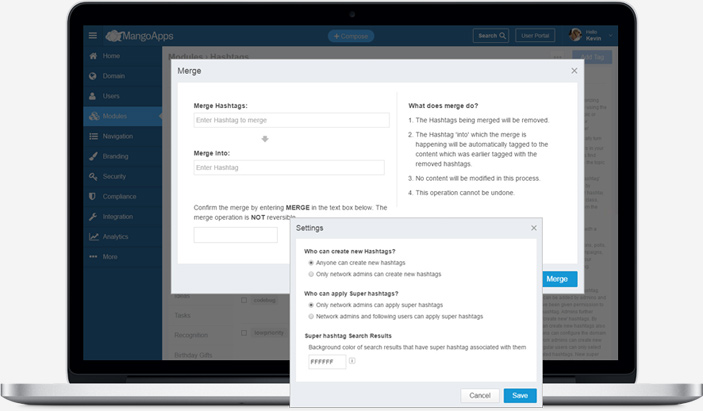This screenshot has height=411, width=703.
Task: Tick the checkbox next to codebug hashtag
Action: pyautogui.click(x=244, y=300)
